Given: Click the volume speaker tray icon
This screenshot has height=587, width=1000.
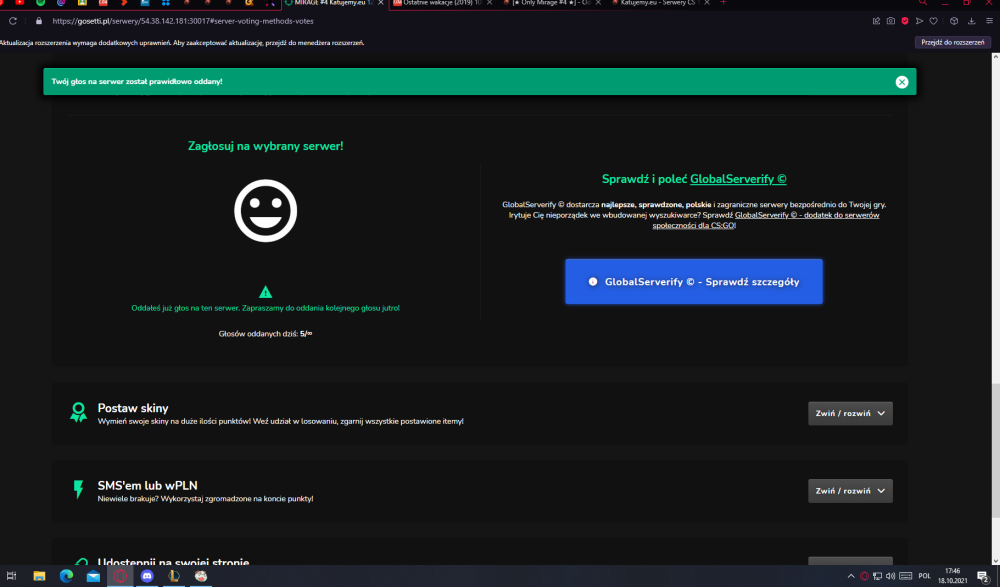Looking at the screenshot, I should (x=890, y=576).
